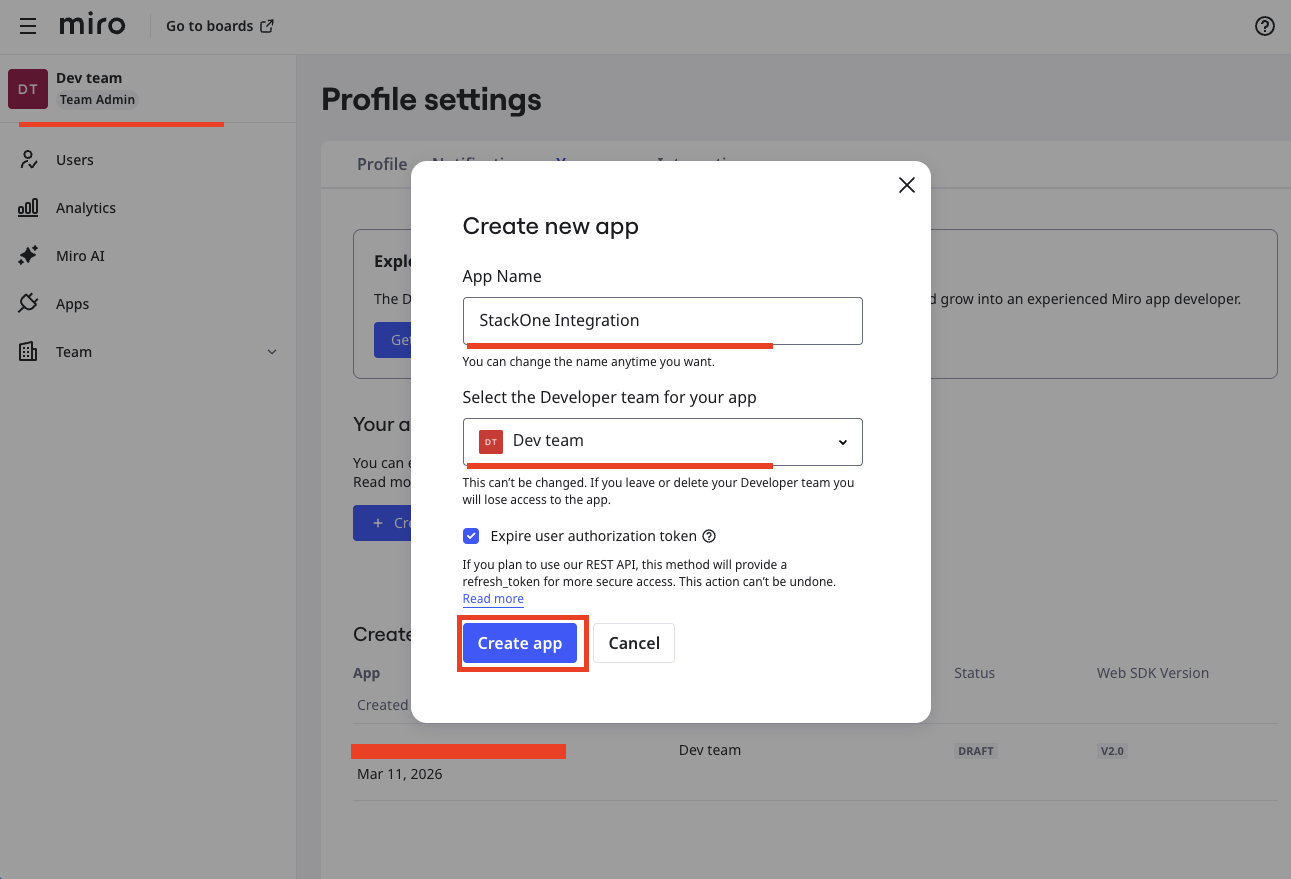1291x879 pixels.
Task: Click Dev team cell in apps table
Action: coord(710,750)
